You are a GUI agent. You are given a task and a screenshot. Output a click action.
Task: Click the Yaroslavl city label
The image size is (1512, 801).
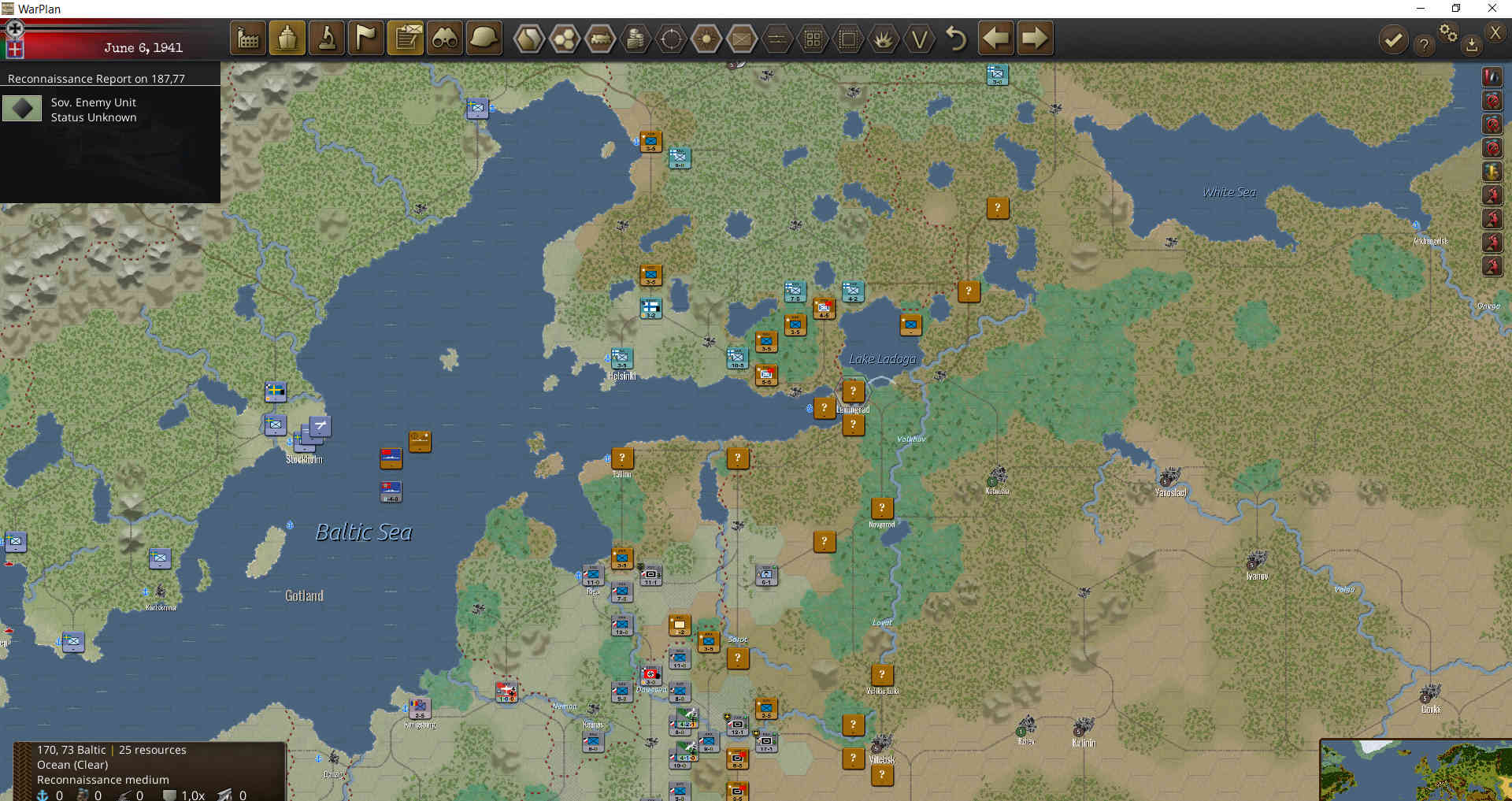pyautogui.click(x=1170, y=493)
